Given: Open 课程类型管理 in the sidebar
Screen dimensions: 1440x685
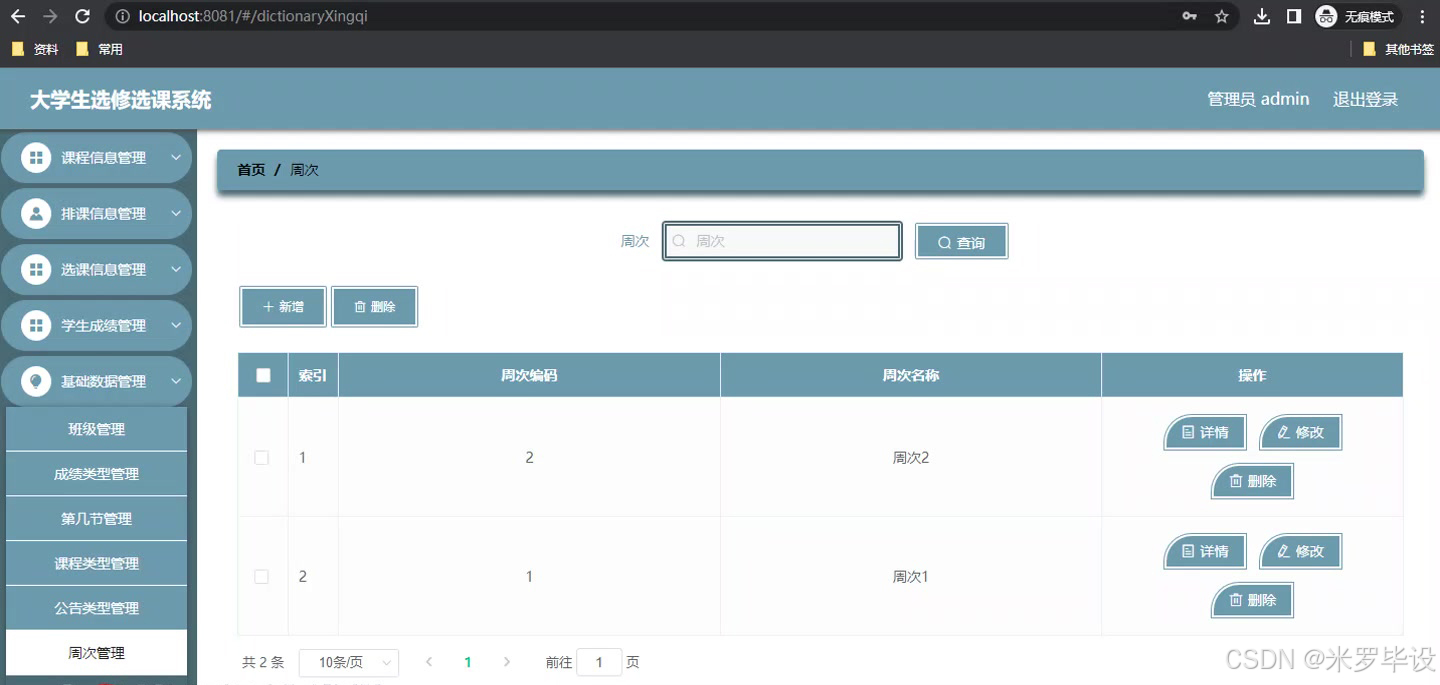Looking at the screenshot, I should [96, 563].
